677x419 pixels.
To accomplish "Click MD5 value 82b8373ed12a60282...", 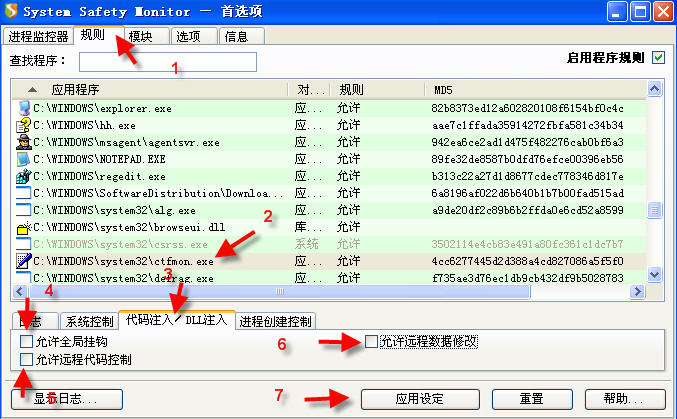I will coord(527,108).
